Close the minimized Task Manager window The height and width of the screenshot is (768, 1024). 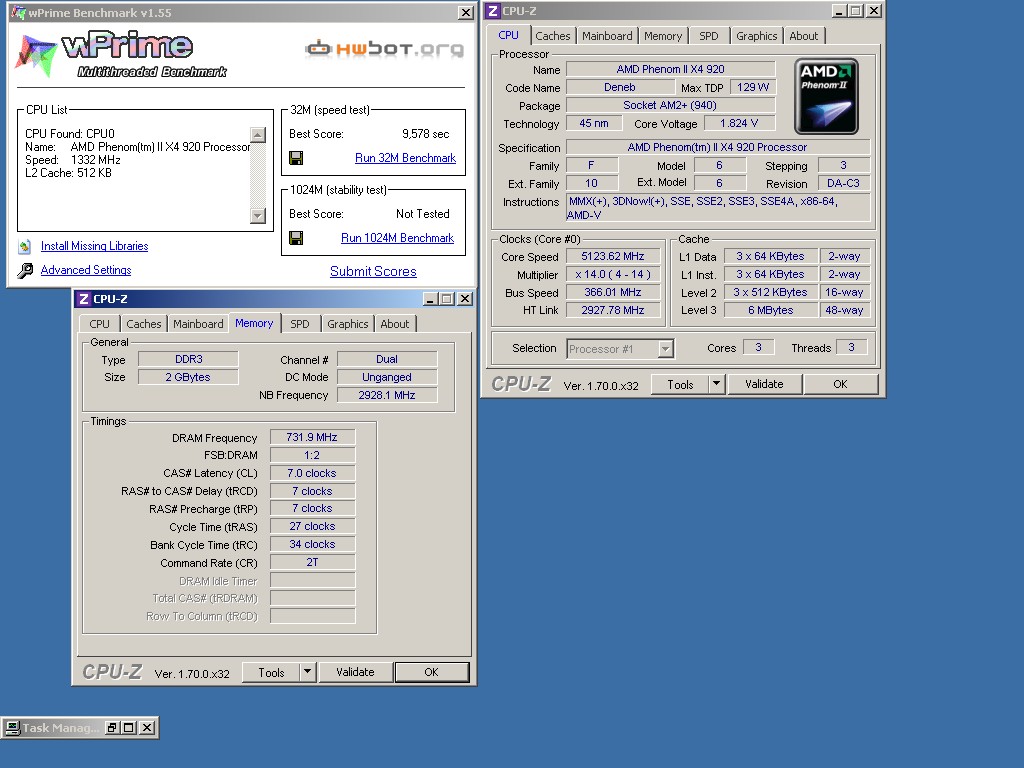click(x=147, y=728)
